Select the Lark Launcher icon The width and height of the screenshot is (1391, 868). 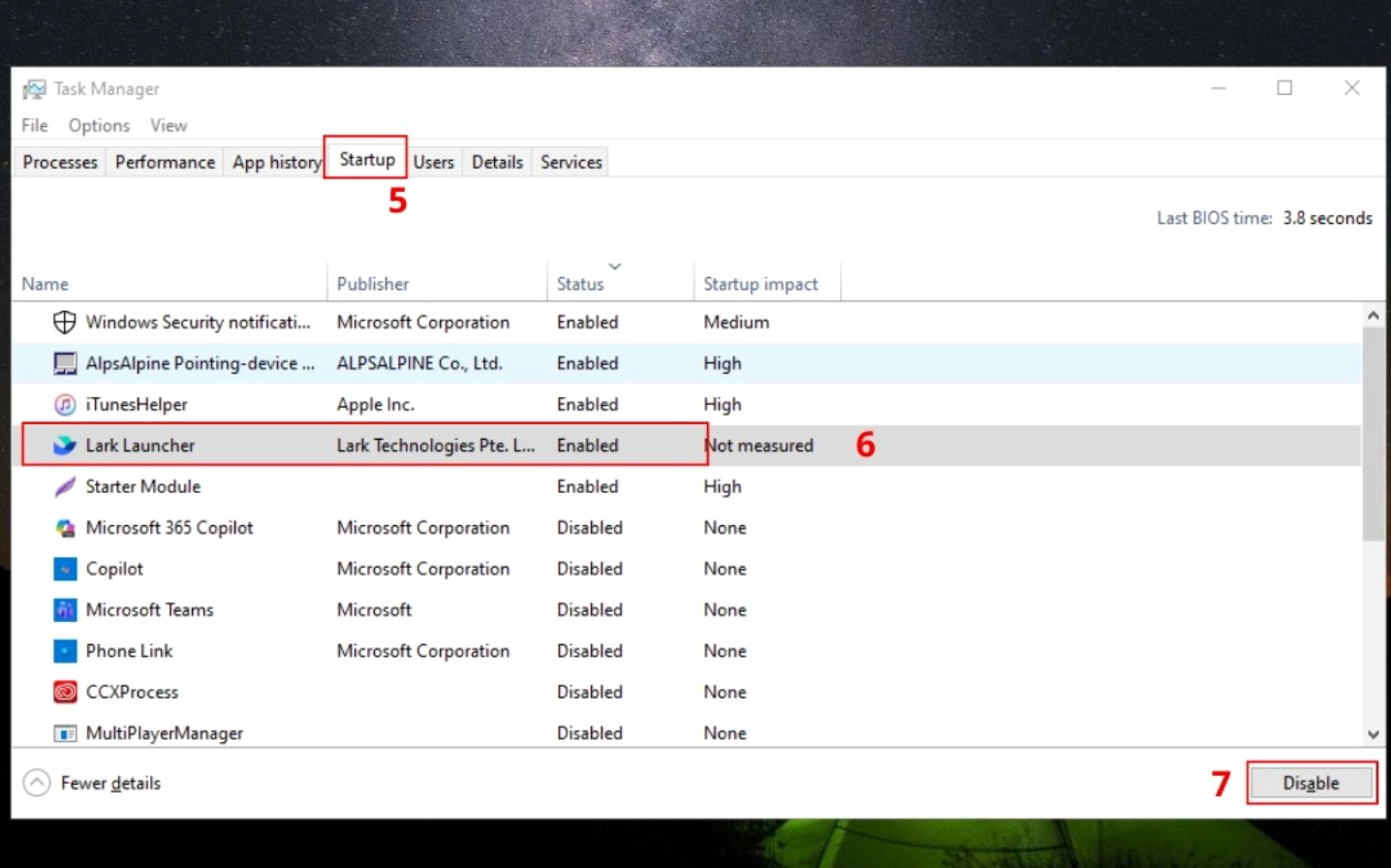tap(64, 445)
